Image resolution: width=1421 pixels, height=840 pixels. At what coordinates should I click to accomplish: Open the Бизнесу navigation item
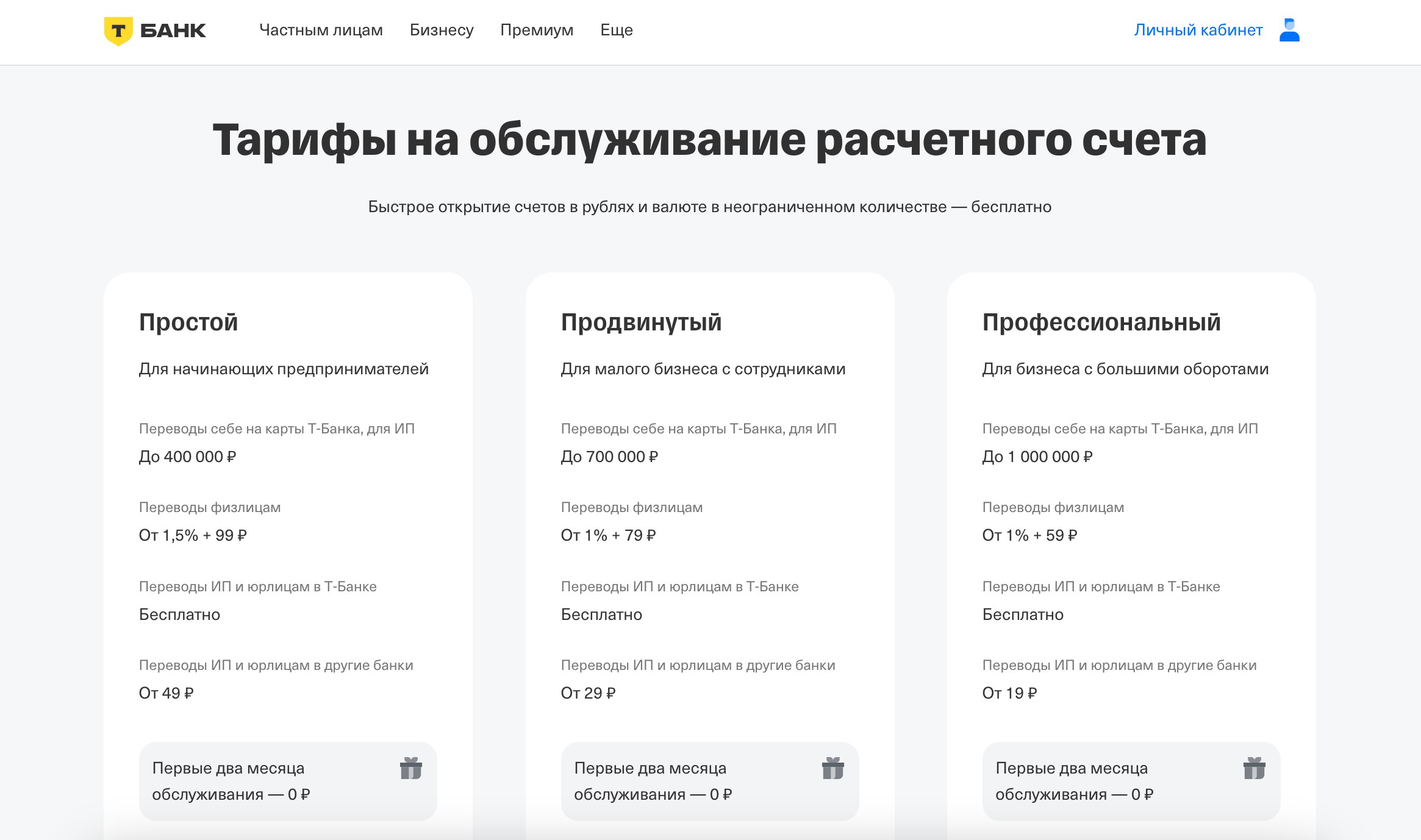point(442,30)
